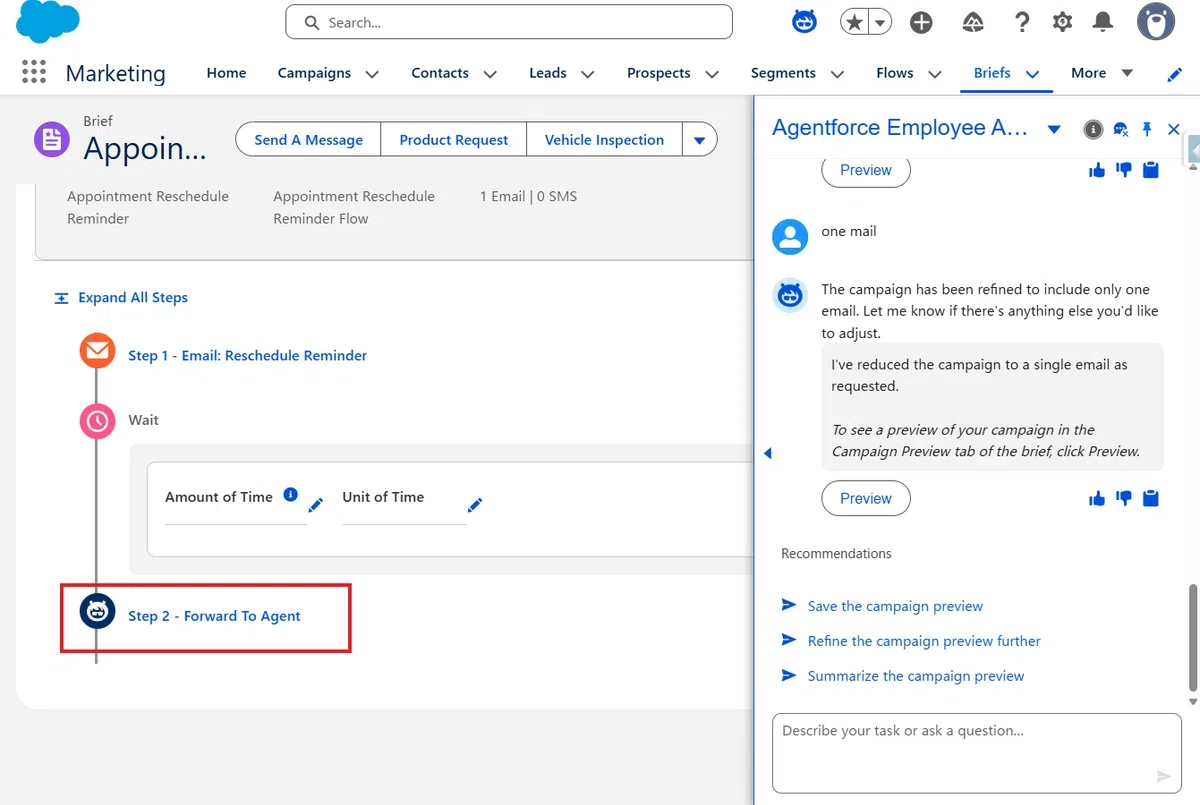Open the user profile avatar
The height and width of the screenshot is (805, 1200).
click(1156, 22)
